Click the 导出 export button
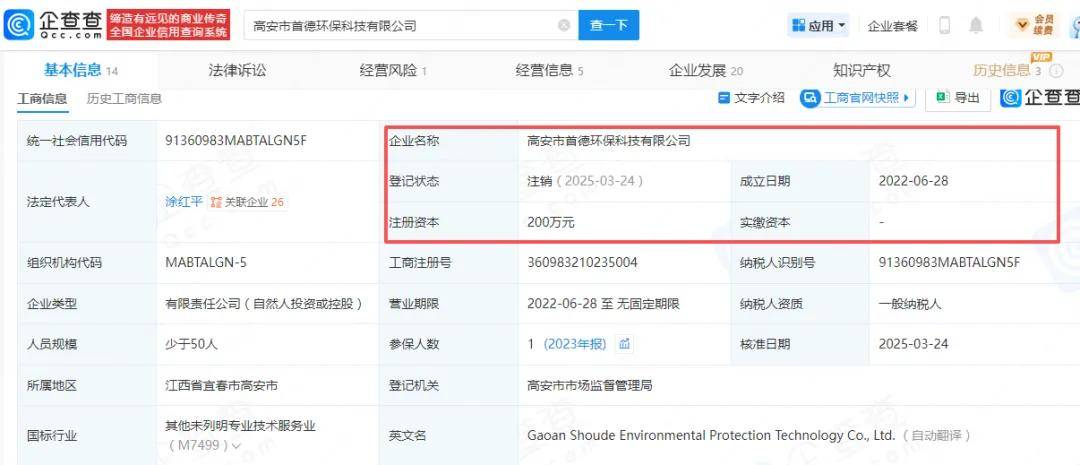The width and height of the screenshot is (1080, 465). coord(957,98)
